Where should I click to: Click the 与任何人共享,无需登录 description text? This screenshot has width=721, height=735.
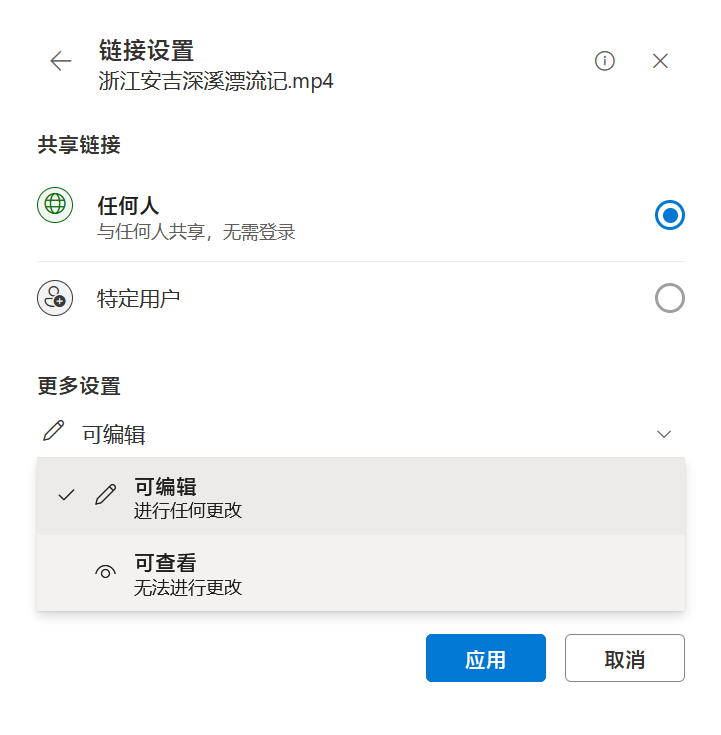pyautogui.click(x=196, y=233)
